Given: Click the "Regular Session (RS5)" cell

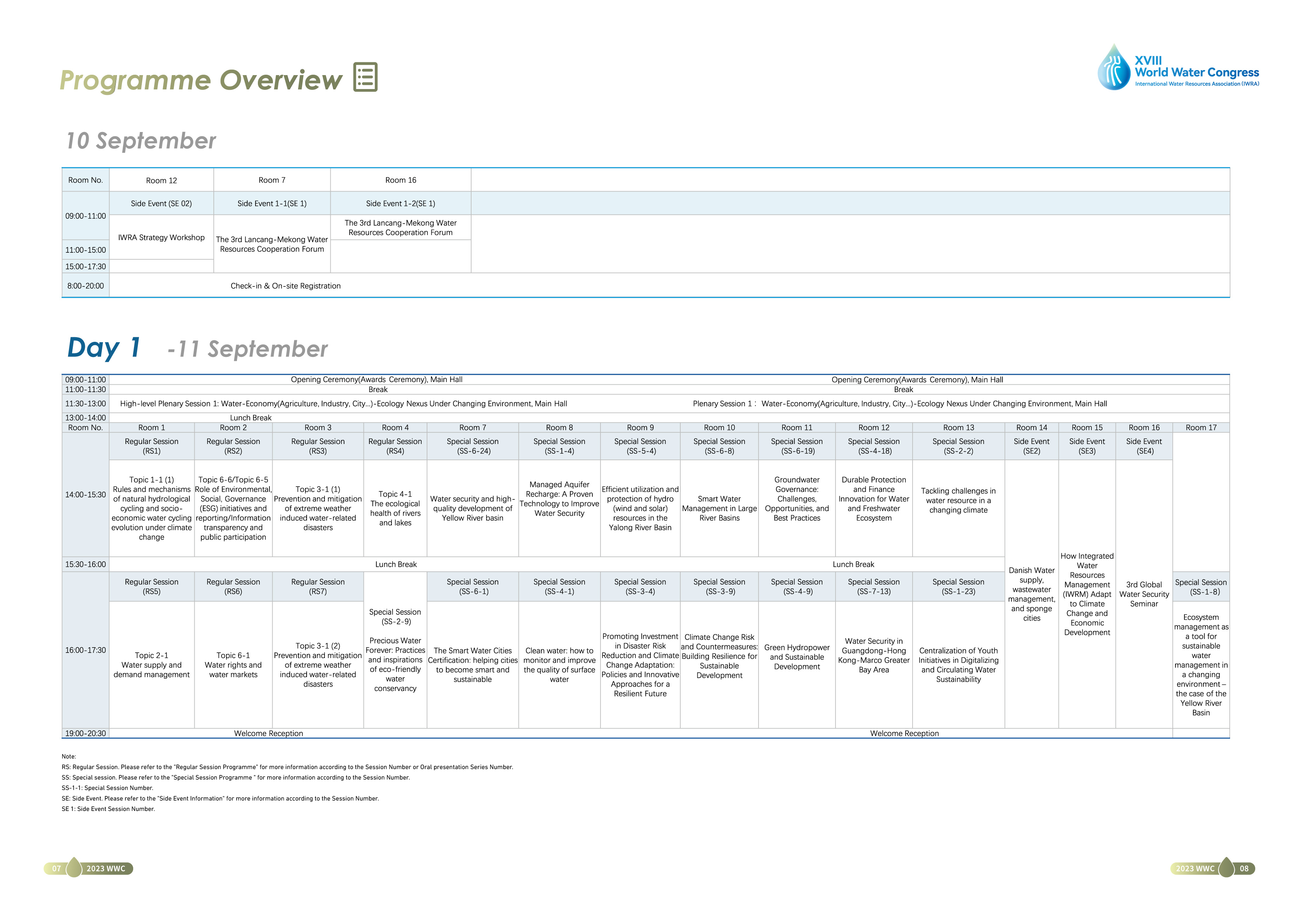Looking at the screenshot, I should 151,586.
